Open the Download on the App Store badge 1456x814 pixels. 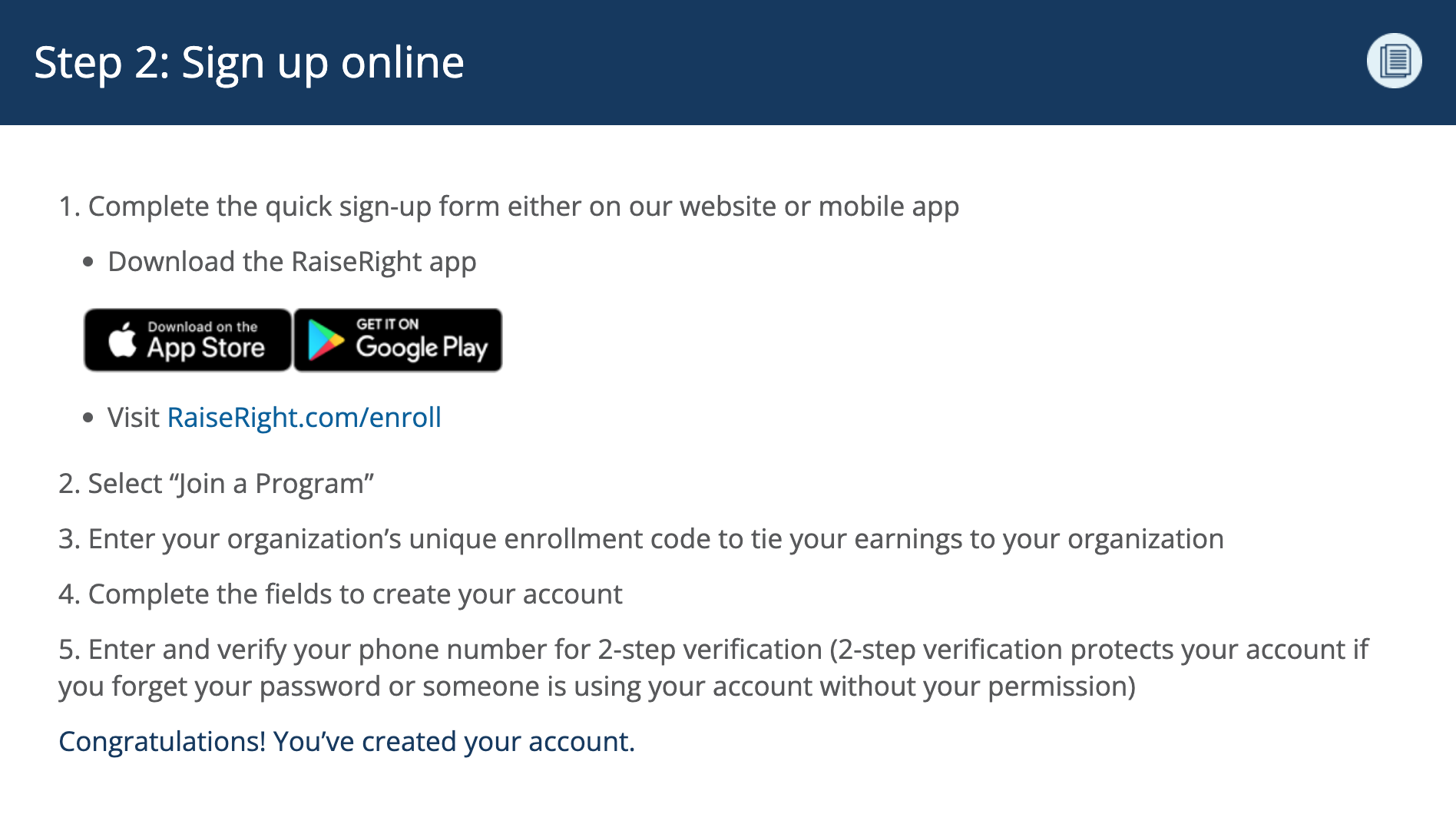[x=188, y=340]
